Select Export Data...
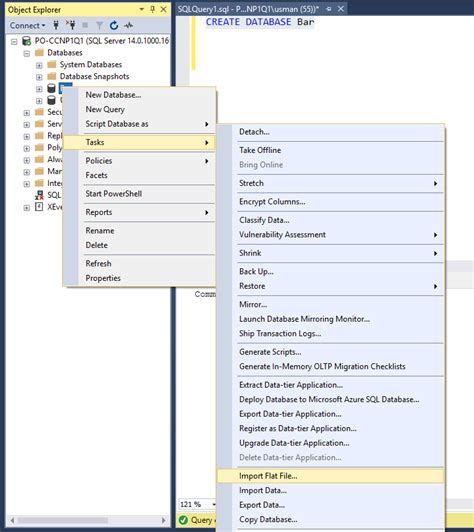Screen dimensions: 474x532 pyautogui.click(x=330, y=505)
